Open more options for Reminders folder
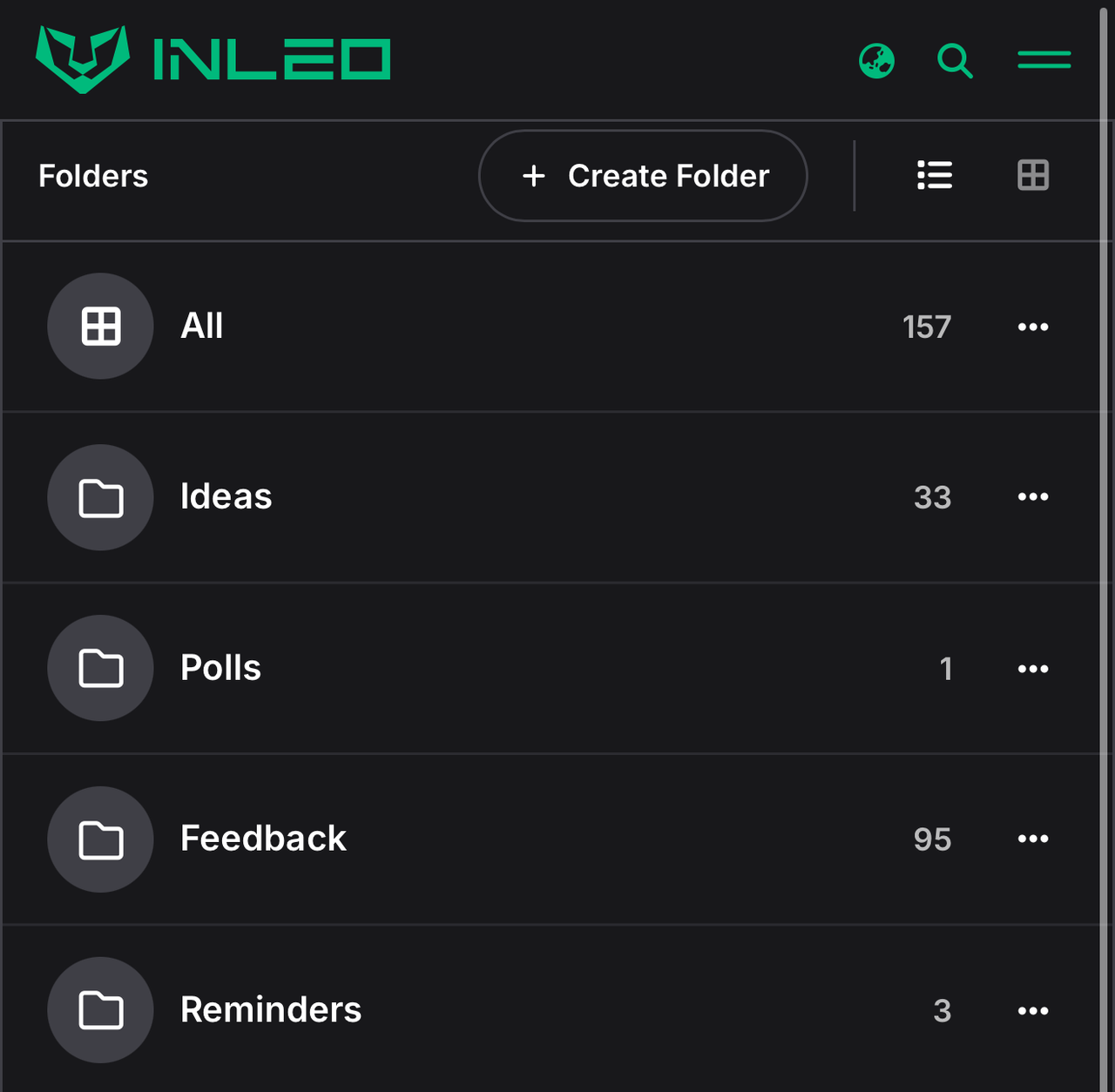This screenshot has width=1115, height=1092. click(x=1033, y=1011)
